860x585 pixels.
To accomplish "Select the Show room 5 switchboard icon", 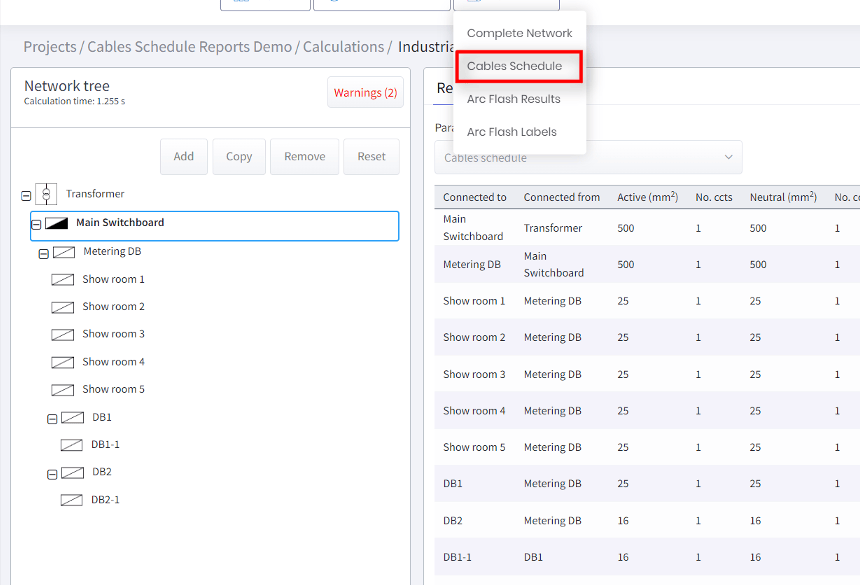I will (63, 389).
